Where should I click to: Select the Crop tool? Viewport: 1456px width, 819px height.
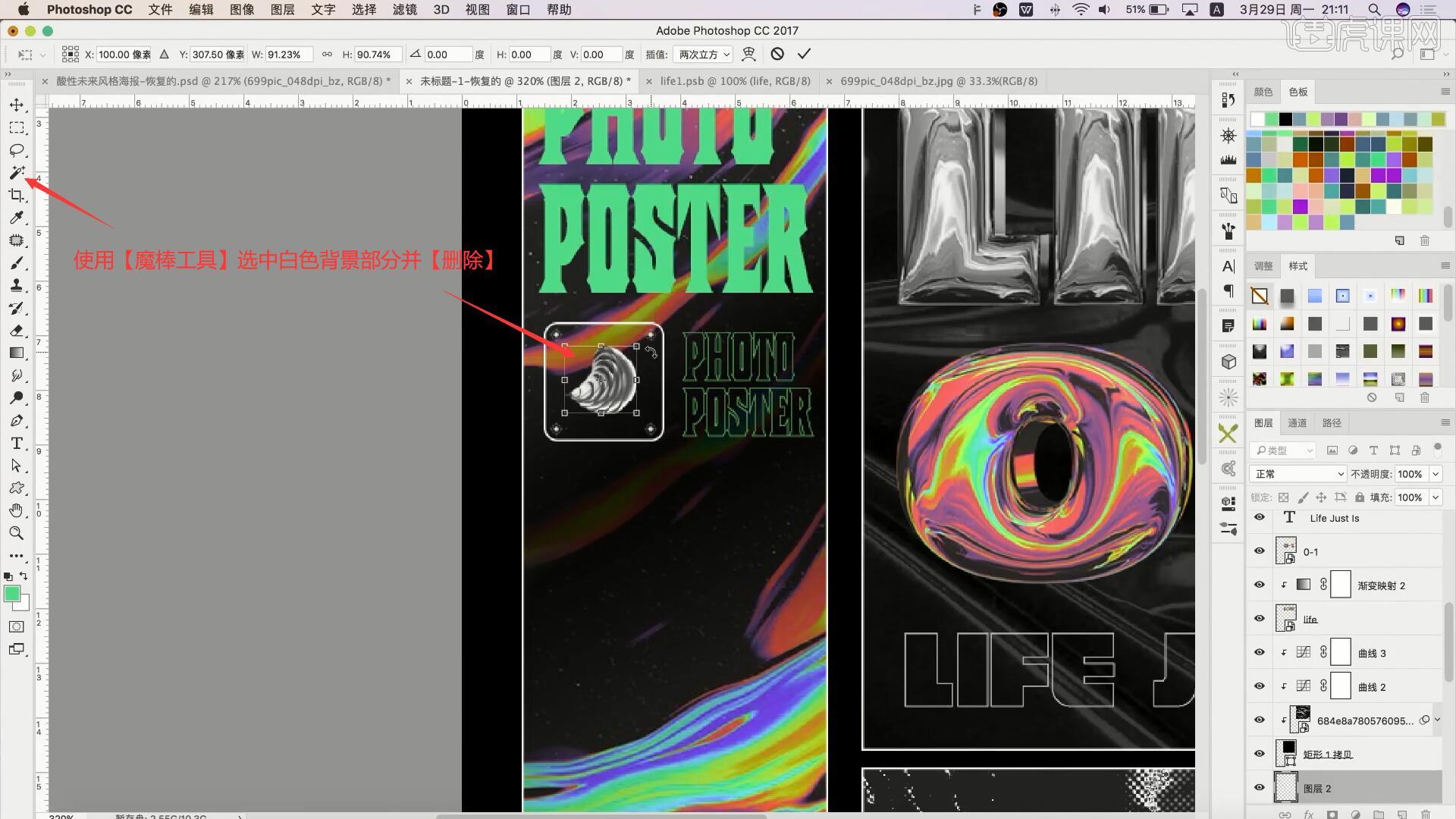click(x=17, y=196)
